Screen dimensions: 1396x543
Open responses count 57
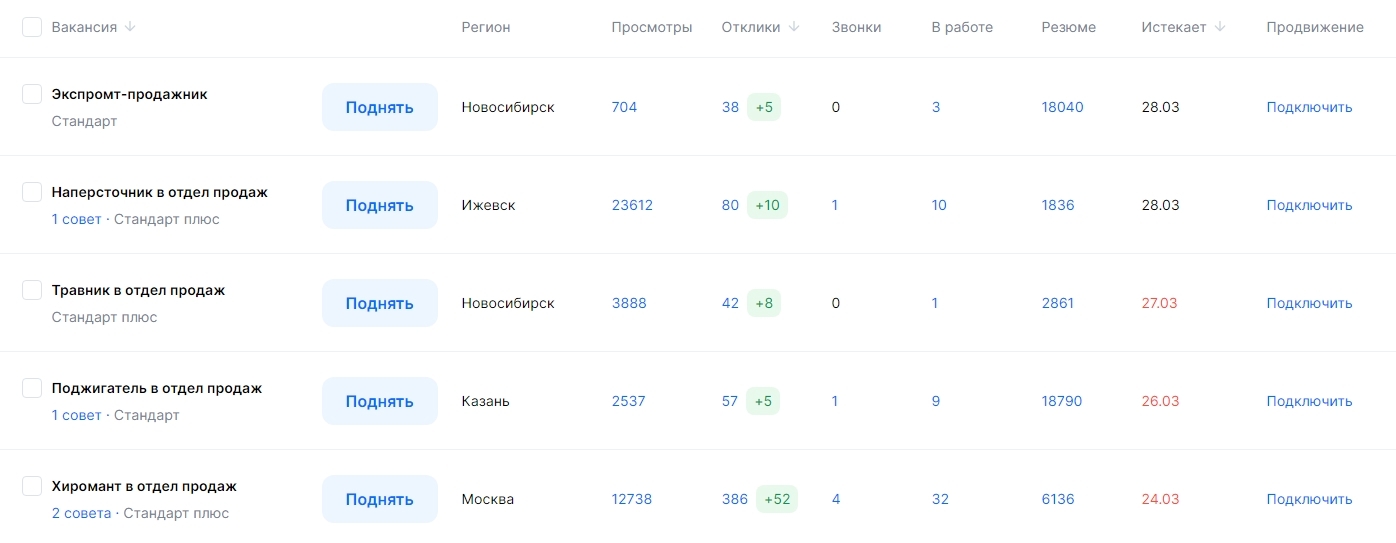click(x=730, y=401)
